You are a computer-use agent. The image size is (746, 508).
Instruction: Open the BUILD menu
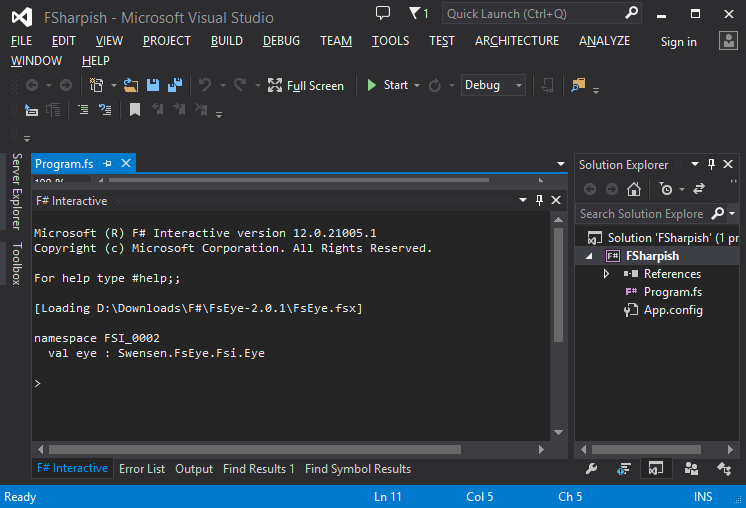226,41
